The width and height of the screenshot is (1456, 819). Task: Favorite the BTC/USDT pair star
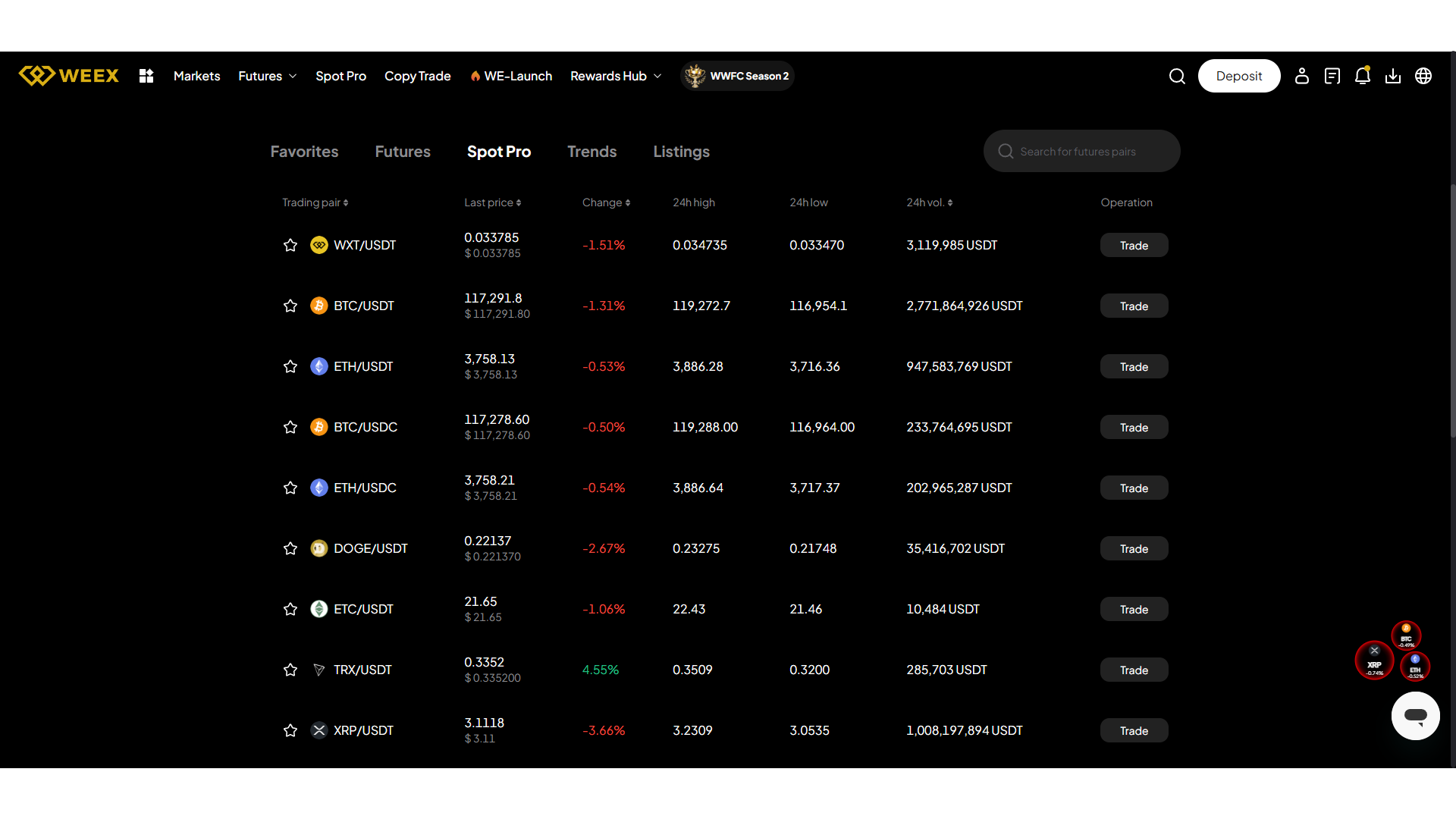coord(290,306)
